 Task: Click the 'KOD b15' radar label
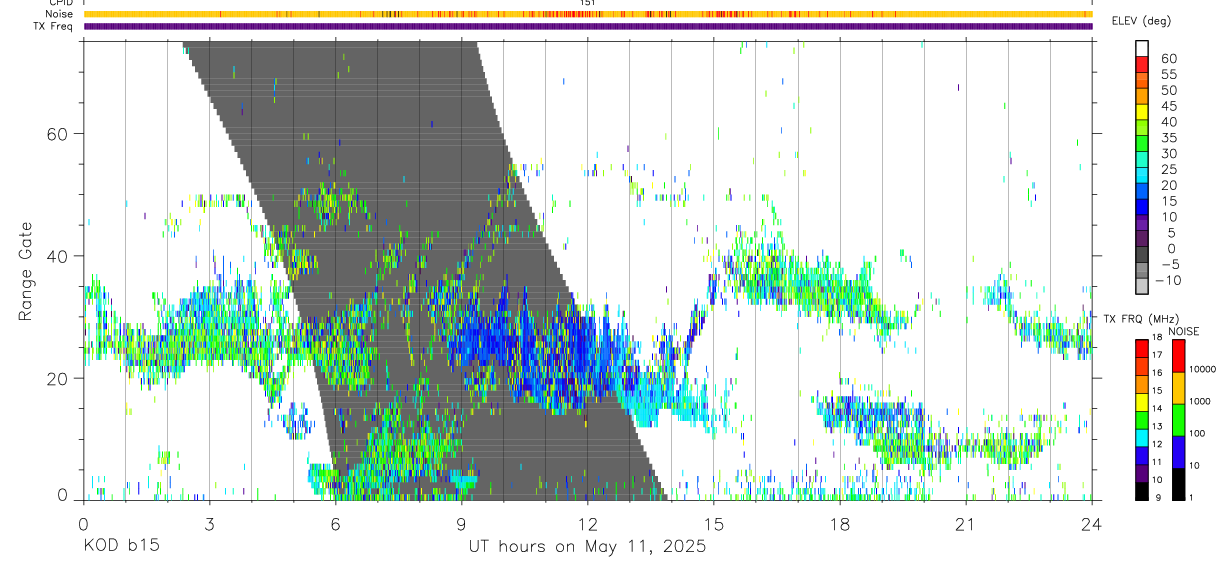pos(120,546)
